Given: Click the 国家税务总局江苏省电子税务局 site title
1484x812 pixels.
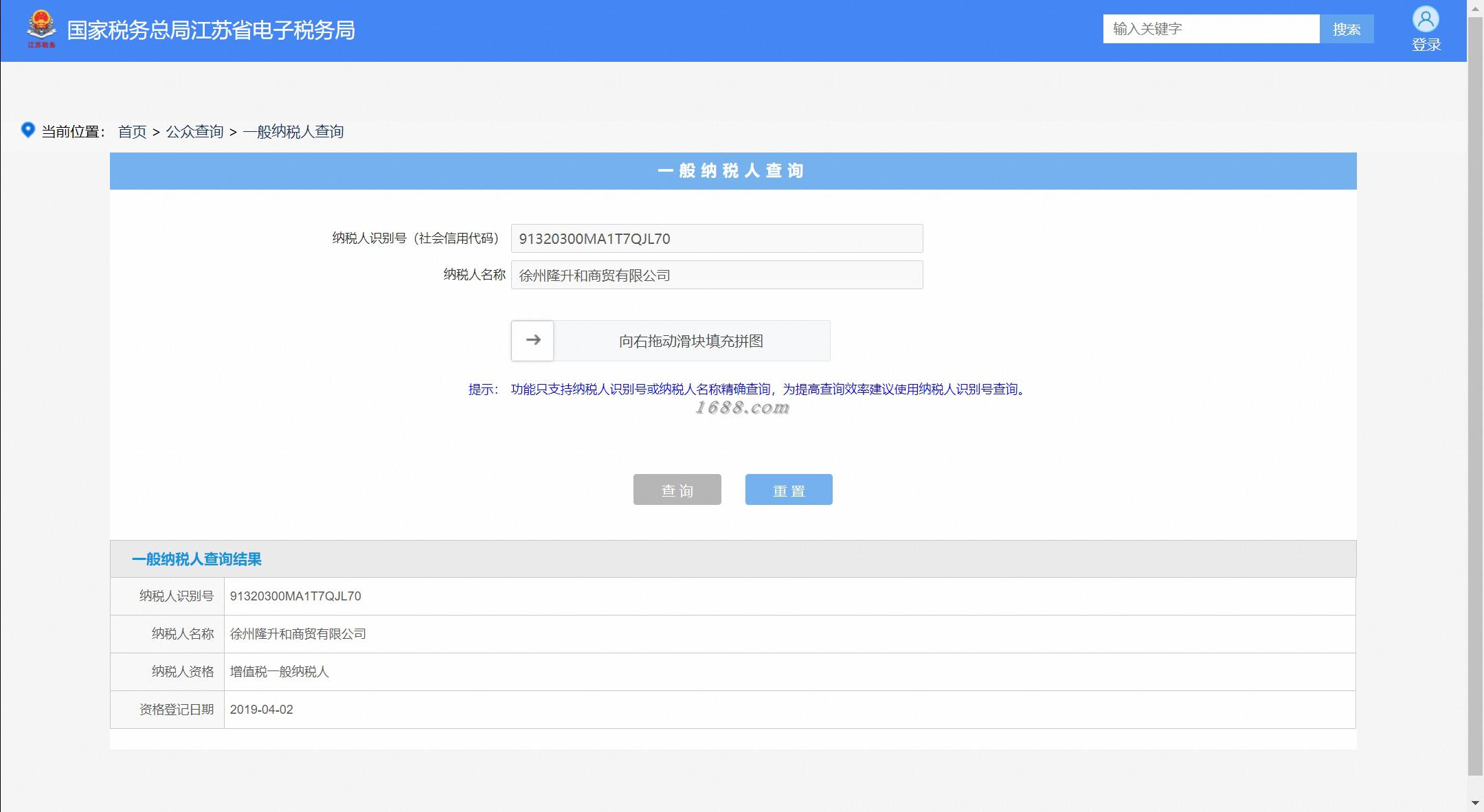Looking at the screenshot, I should pyautogui.click(x=211, y=30).
